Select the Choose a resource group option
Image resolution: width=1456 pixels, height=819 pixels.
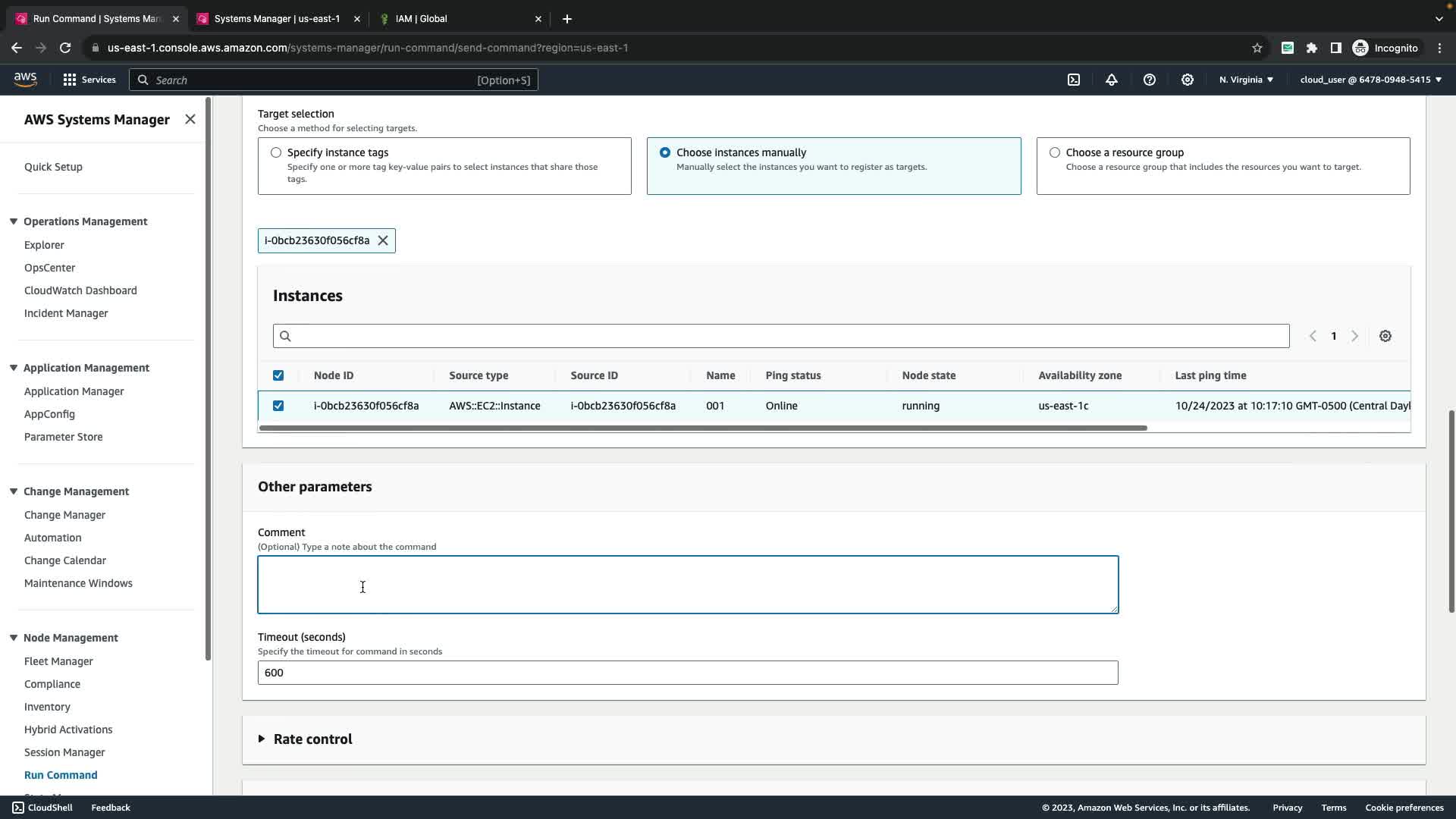1055,152
